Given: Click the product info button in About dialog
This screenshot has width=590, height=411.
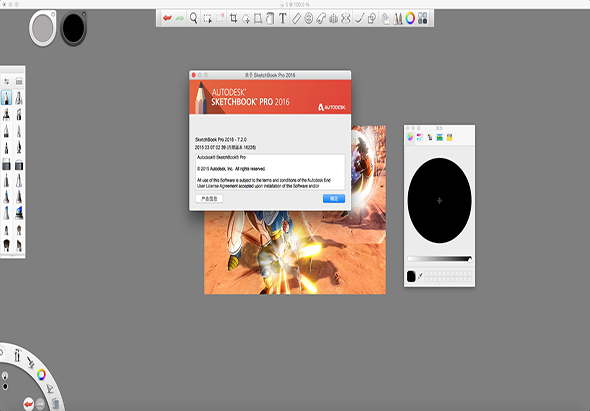Looking at the screenshot, I should point(209,198).
